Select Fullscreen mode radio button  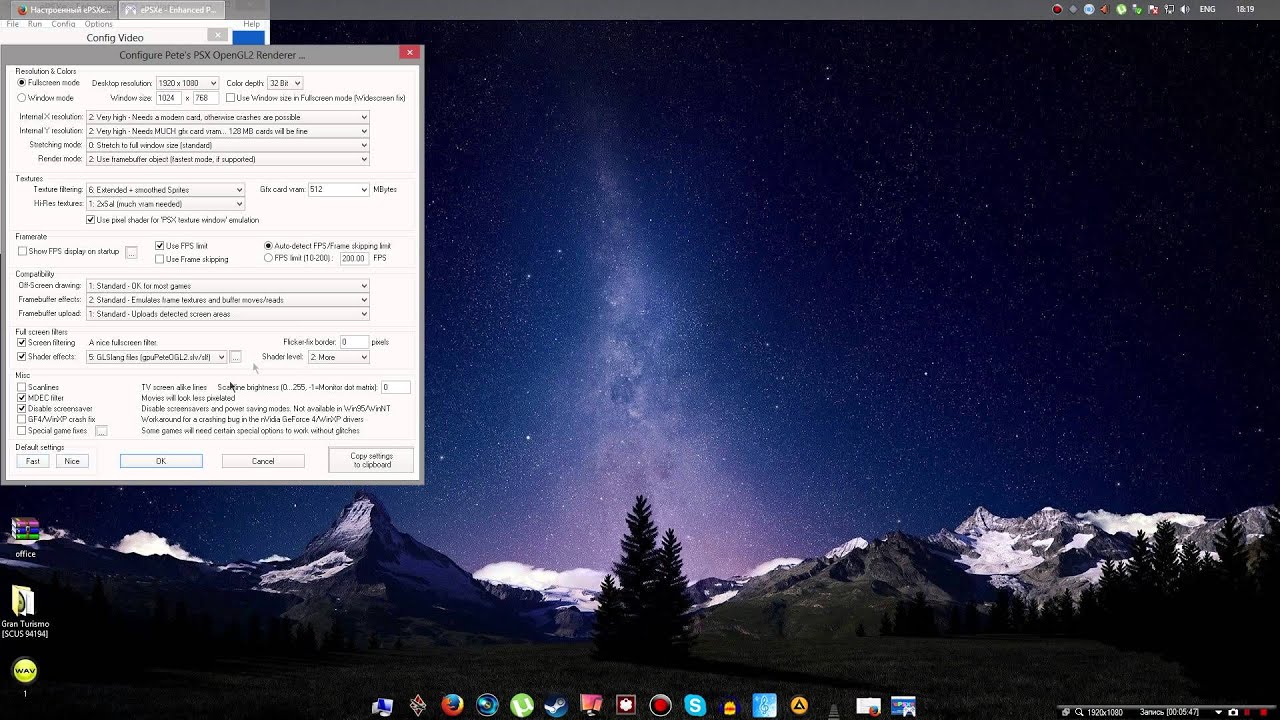[22, 83]
